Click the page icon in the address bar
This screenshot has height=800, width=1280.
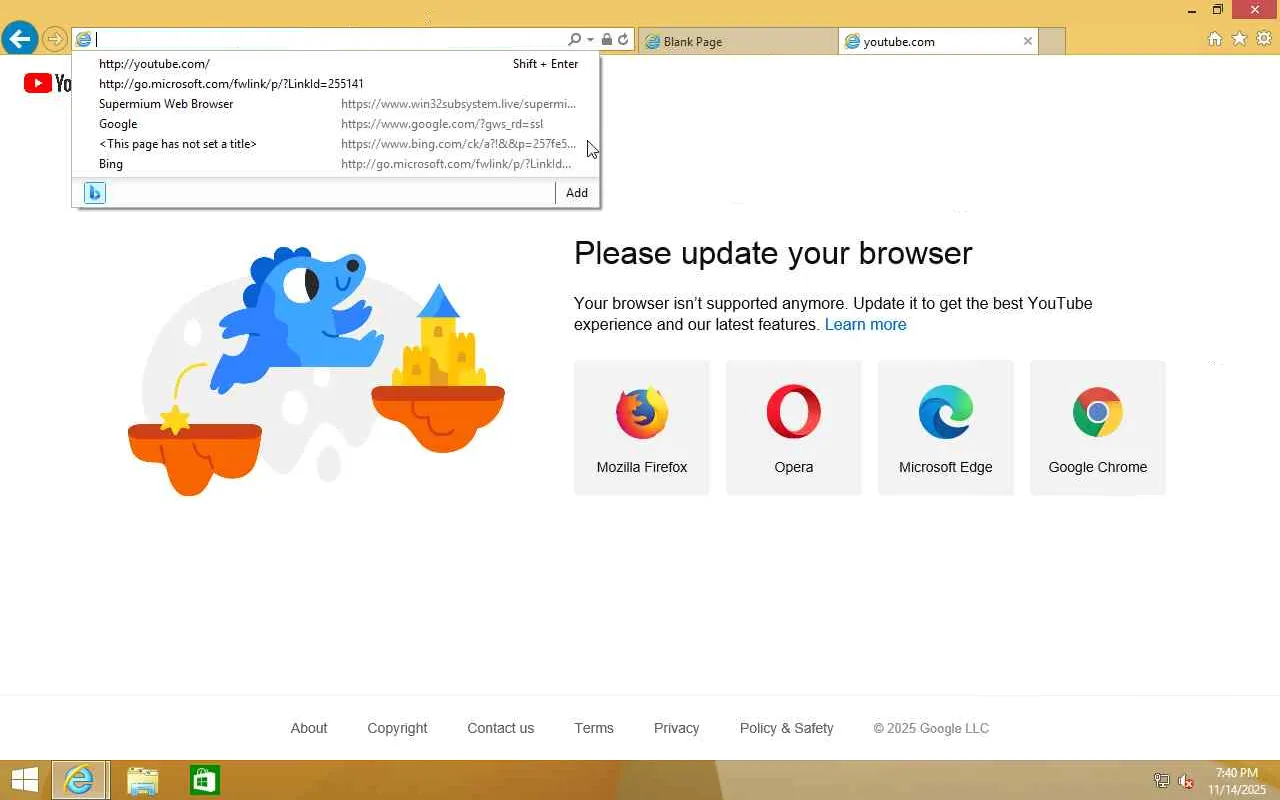84,40
